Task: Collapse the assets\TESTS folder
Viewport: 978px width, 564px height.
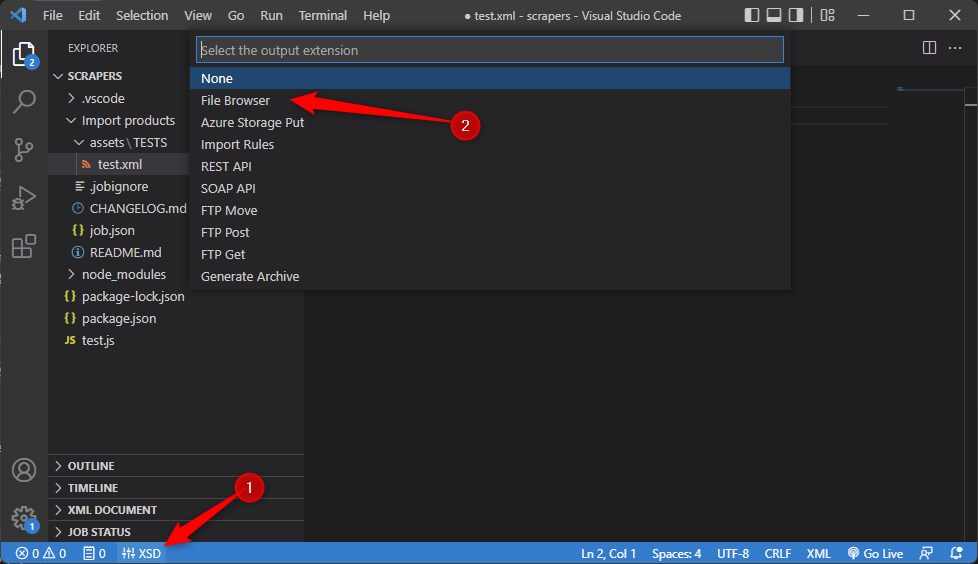Action: (119, 142)
